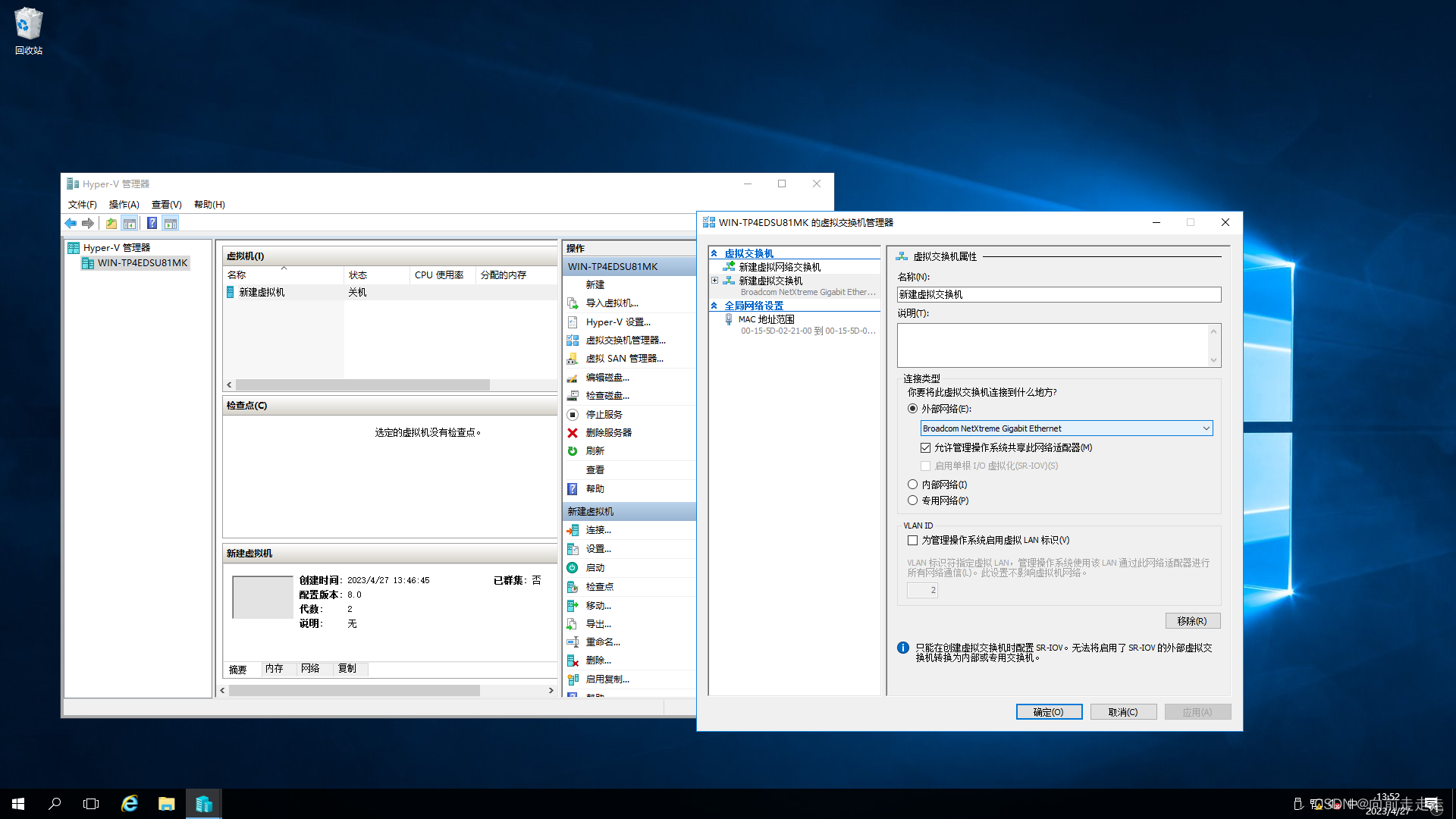Click the 确定(O) button
1456x819 pixels.
(1048, 712)
